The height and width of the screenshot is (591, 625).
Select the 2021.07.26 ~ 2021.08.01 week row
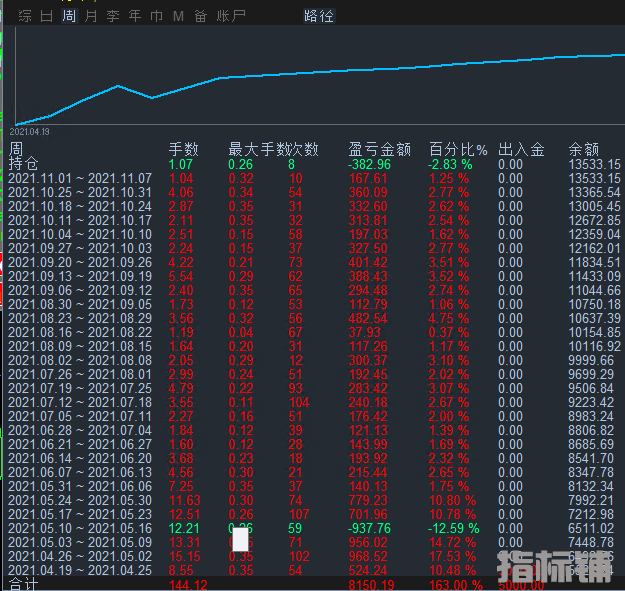point(314,374)
